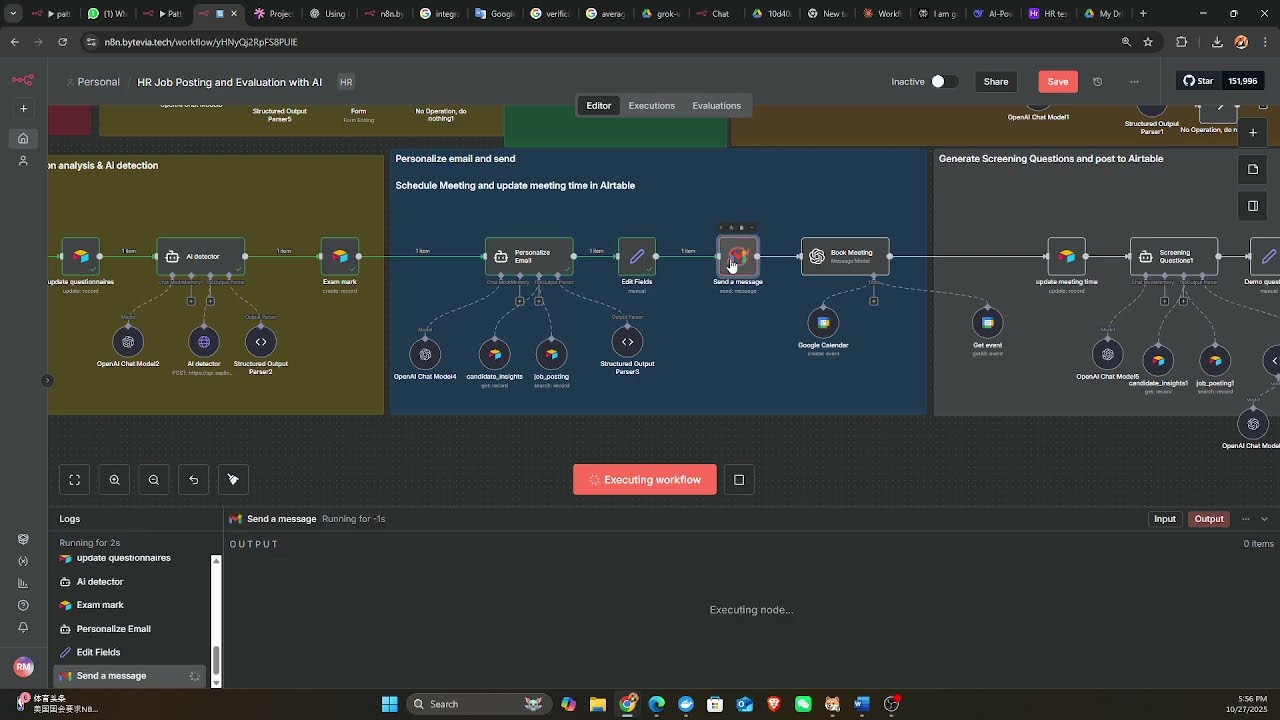Open the Windows Start menu
The image size is (1280, 720).
pos(390,704)
